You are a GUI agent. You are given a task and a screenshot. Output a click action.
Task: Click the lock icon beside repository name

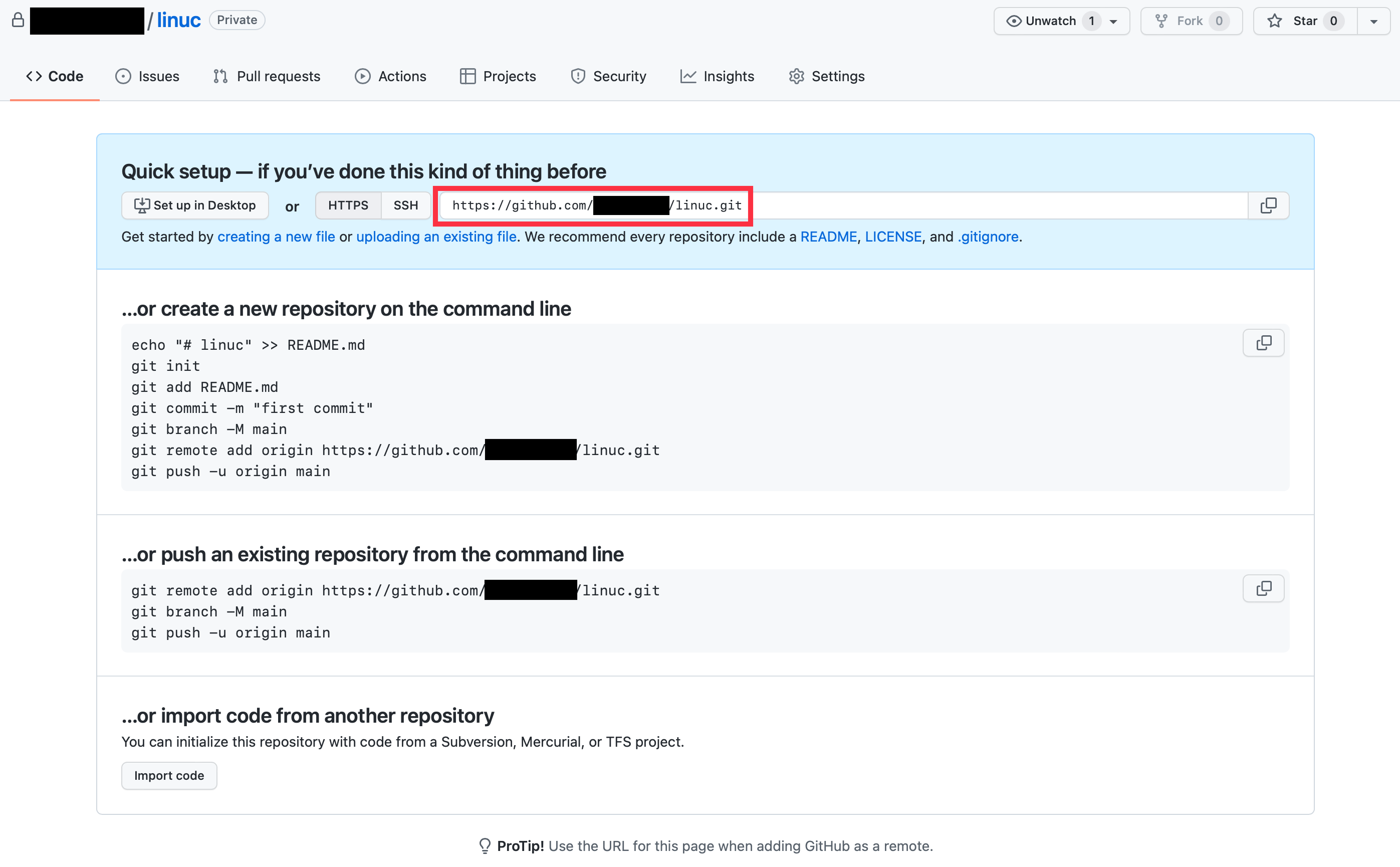(x=18, y=20)
